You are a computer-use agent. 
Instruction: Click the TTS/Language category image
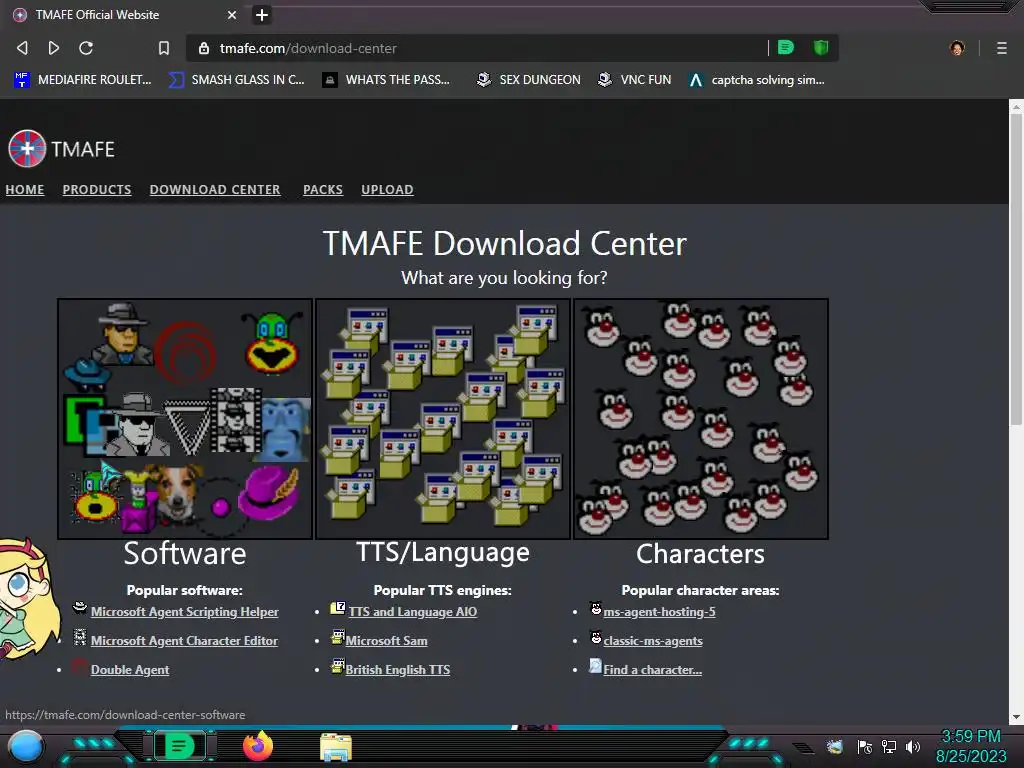pos(443,419)
